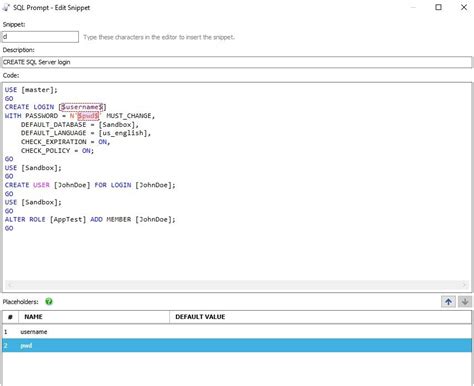Click the SQL Prompt window icon
The image size is (474, 386).
coord(6,7)
